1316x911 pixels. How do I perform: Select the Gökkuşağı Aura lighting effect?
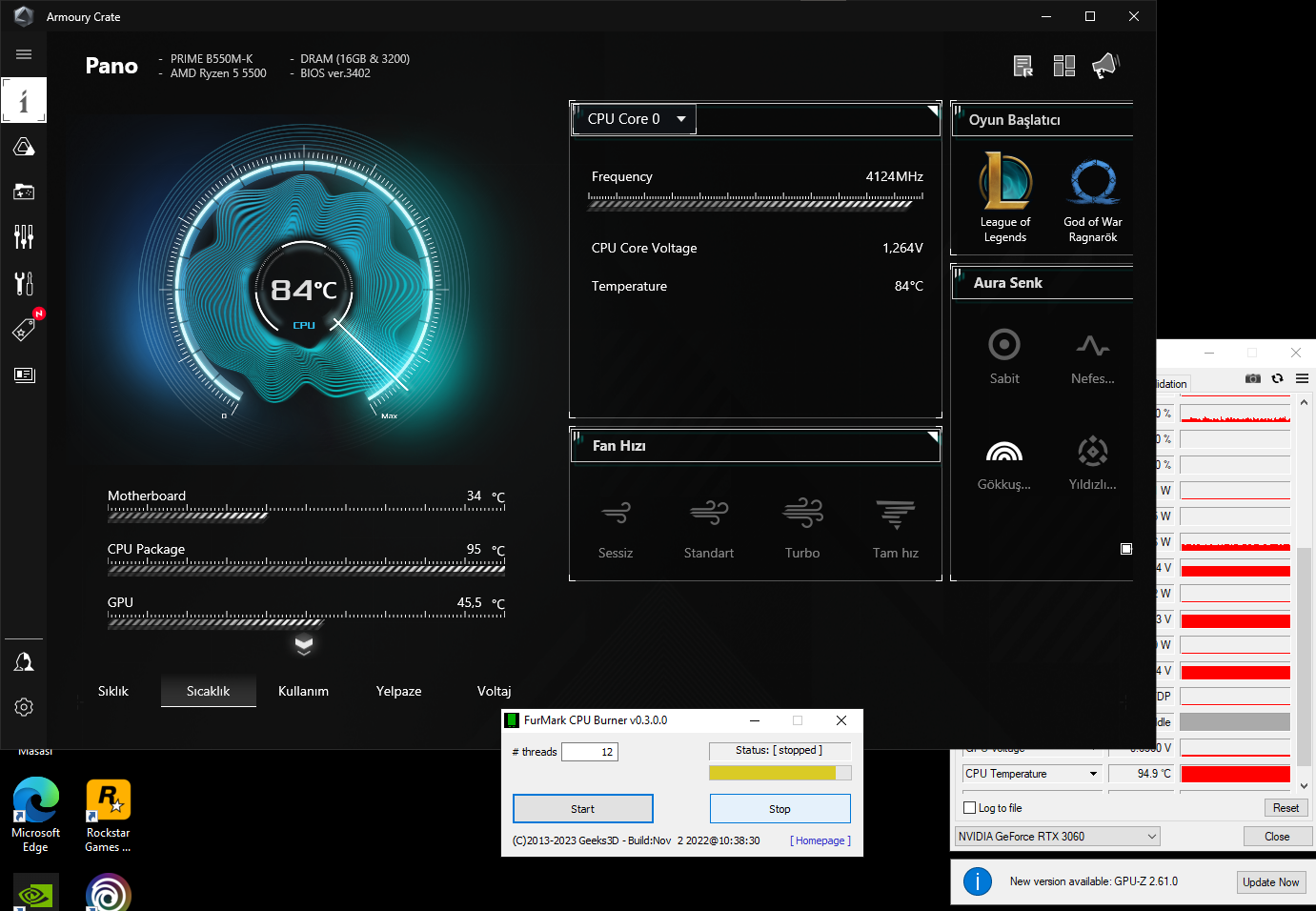point(1004,463)
